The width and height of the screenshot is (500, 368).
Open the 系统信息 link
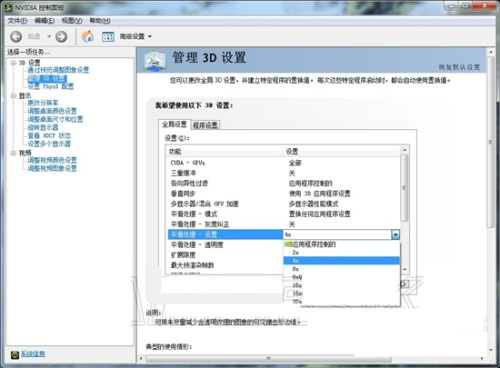point(33,354)
